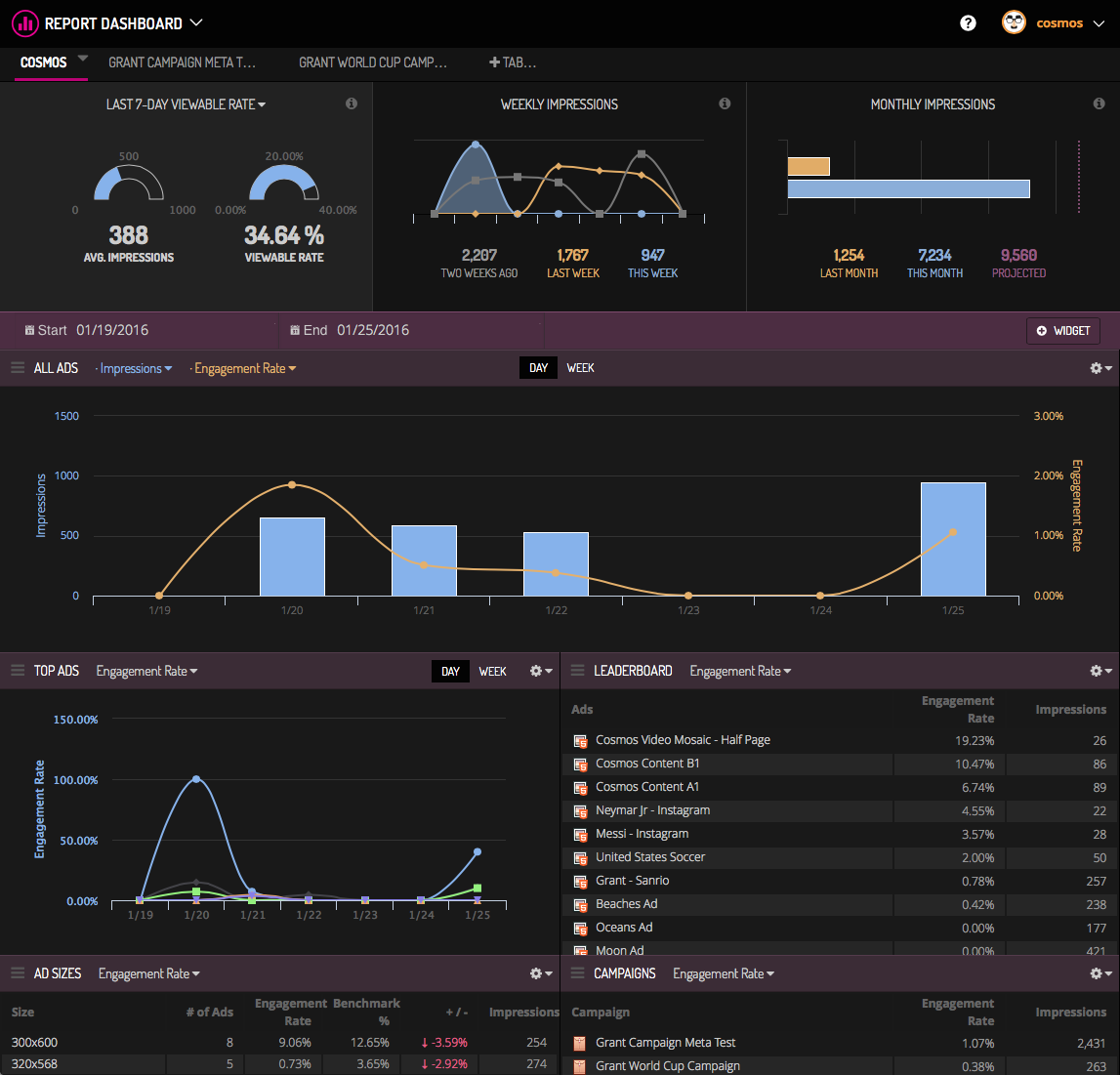
Task: Open Grant Campaign Meta Test campaign link
Action: click(x=665, y=1043)
